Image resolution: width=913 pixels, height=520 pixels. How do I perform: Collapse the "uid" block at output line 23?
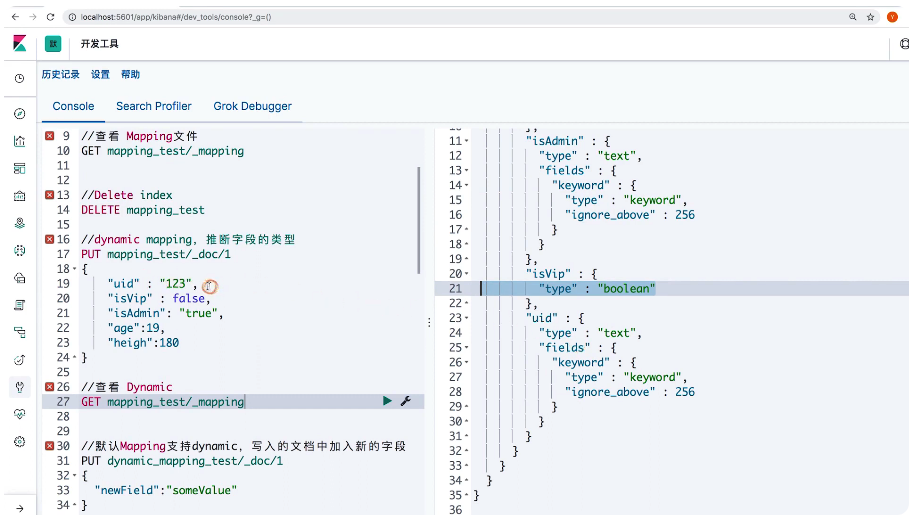pyautogui.click(x=467, y=318)
